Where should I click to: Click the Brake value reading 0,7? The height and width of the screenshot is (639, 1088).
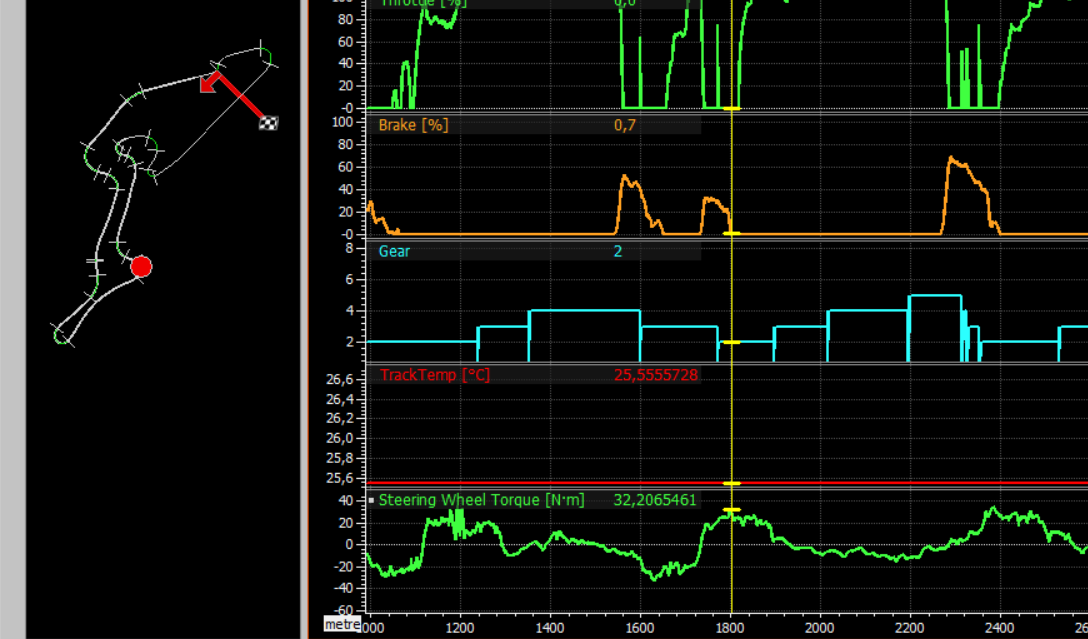pos(625,125)
